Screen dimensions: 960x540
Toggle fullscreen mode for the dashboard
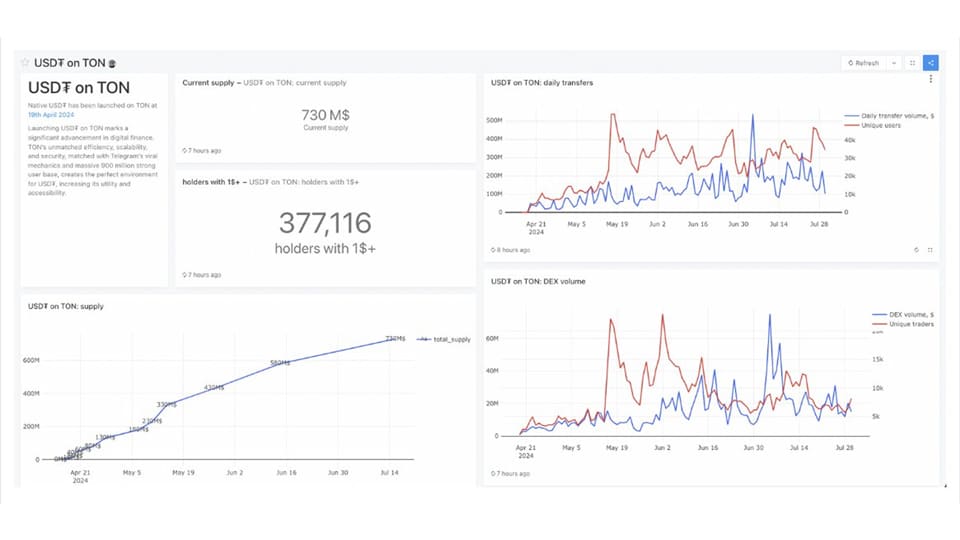tap(912, 62)
